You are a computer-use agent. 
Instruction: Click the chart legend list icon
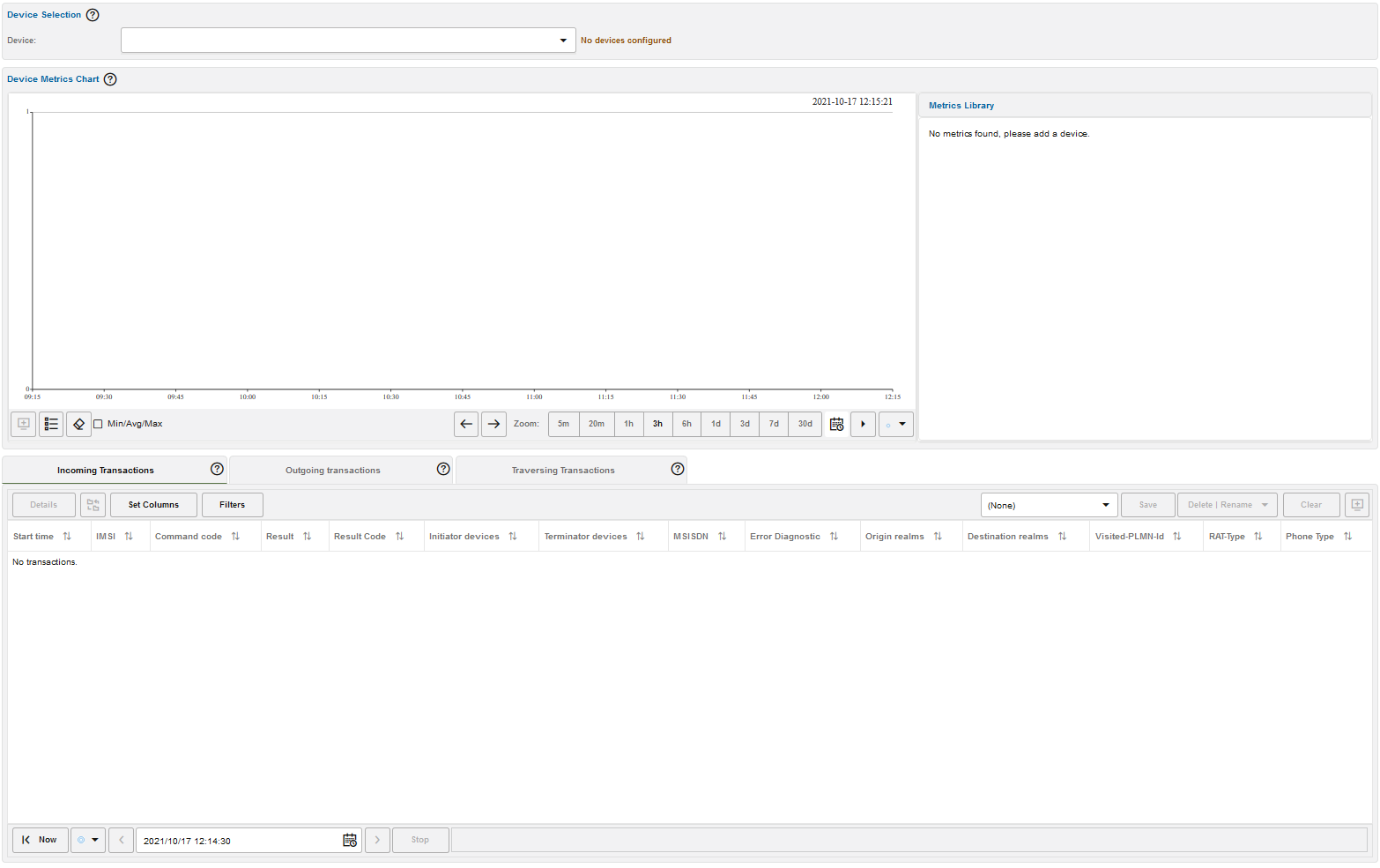click(x=51, y=424)
